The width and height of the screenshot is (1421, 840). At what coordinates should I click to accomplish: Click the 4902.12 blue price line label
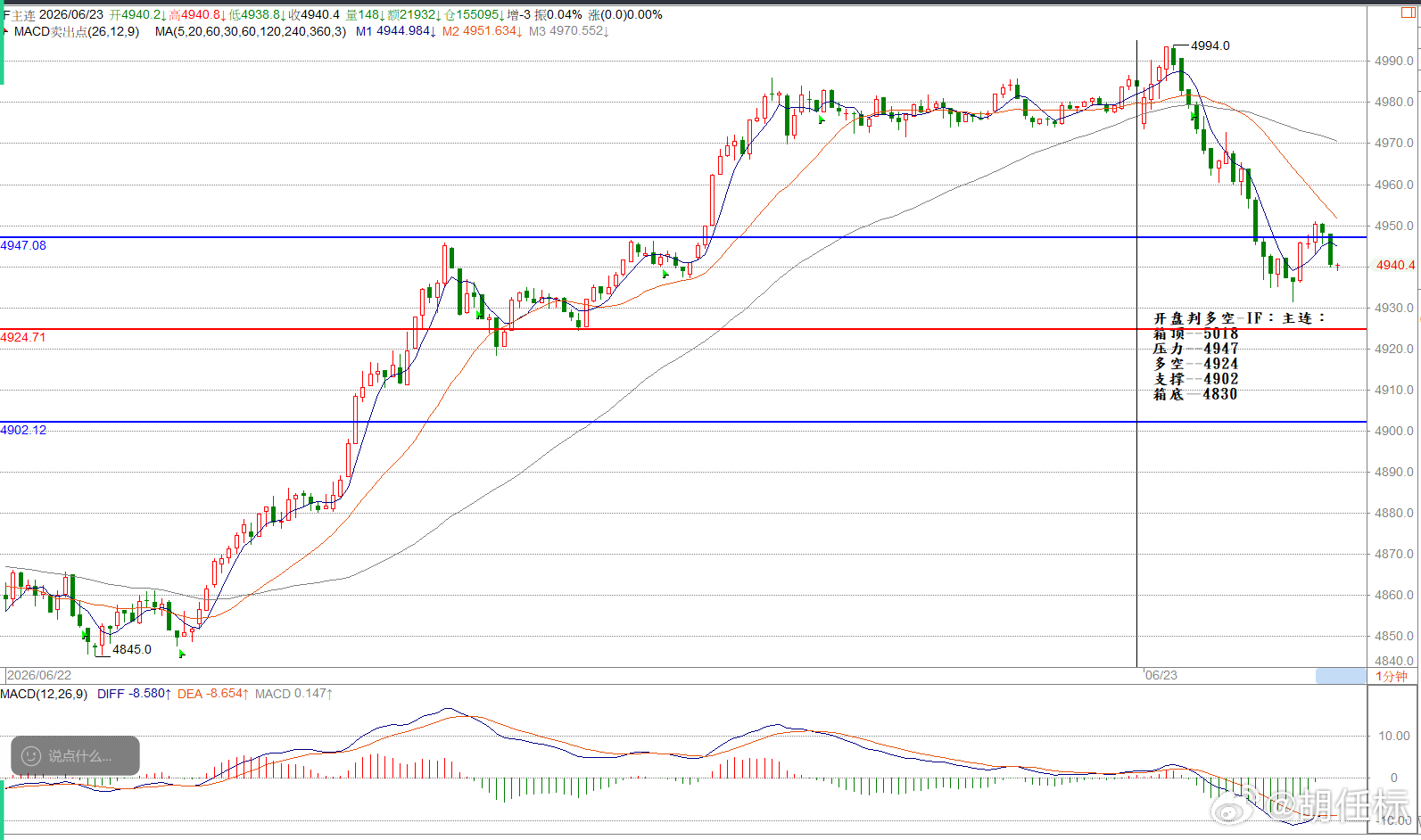[x=23, y=430]
